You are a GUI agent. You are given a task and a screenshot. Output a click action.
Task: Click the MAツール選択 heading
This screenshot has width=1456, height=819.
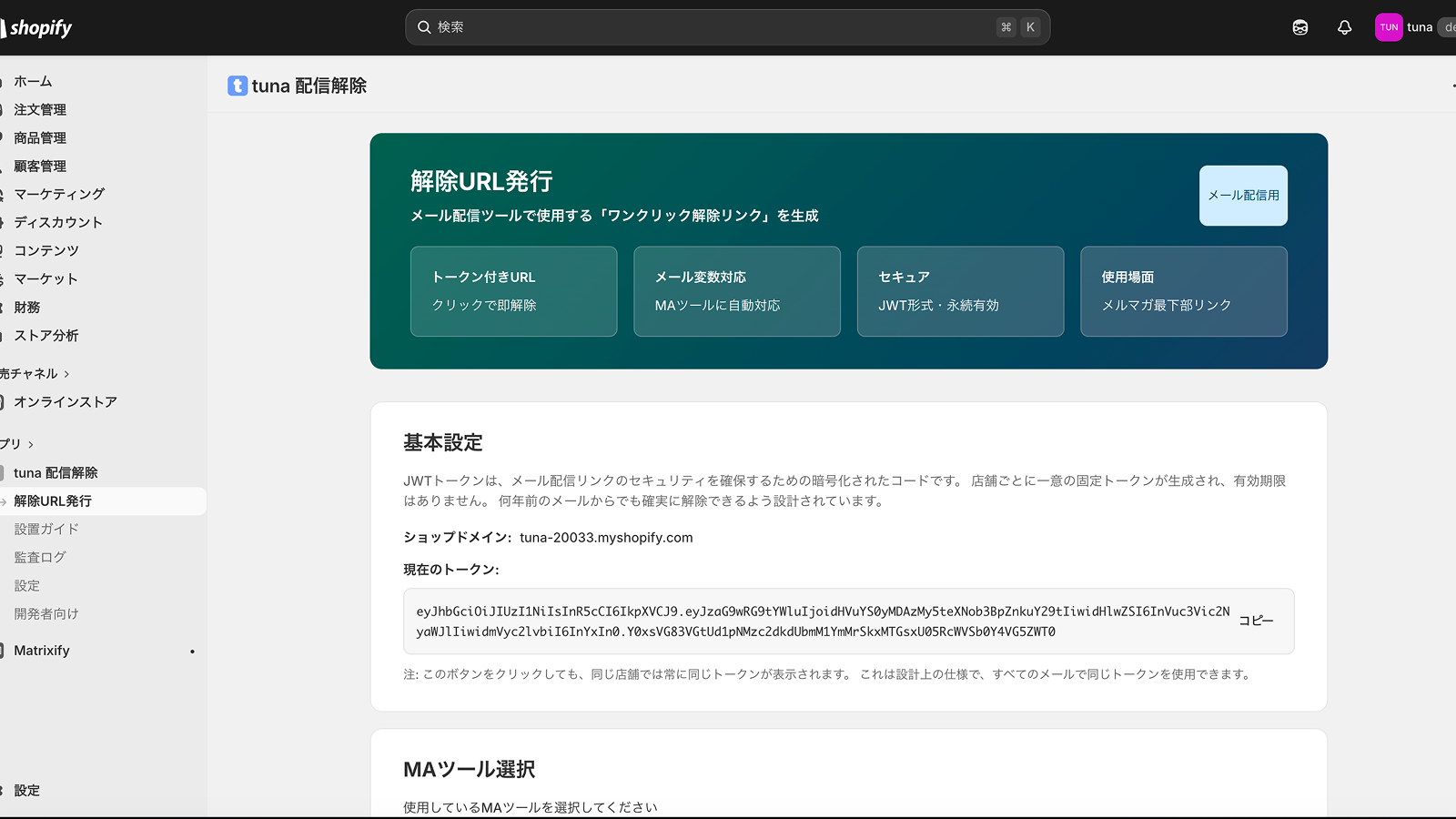point(470,770)
